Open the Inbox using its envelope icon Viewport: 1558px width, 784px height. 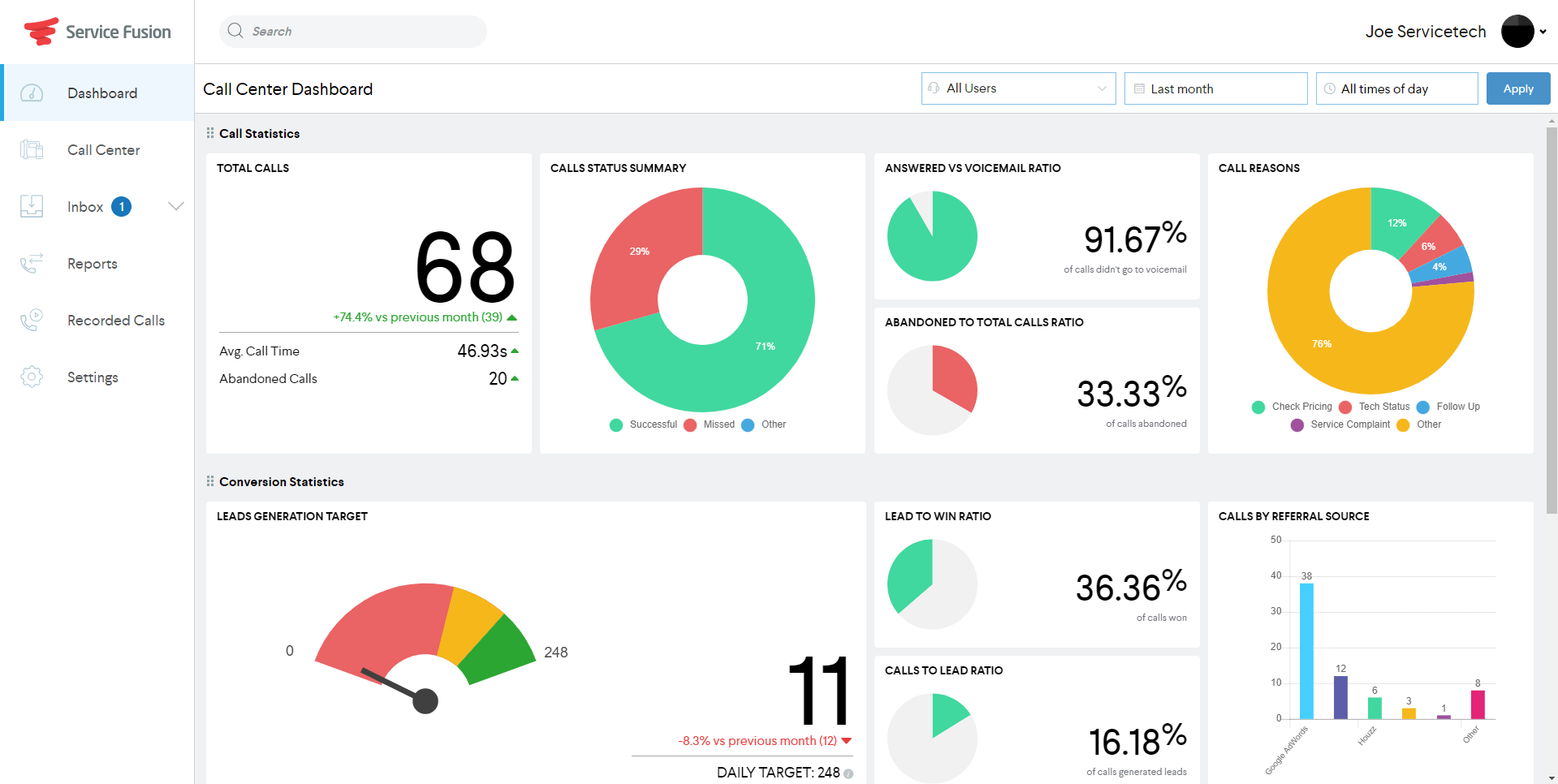point(32,206)
